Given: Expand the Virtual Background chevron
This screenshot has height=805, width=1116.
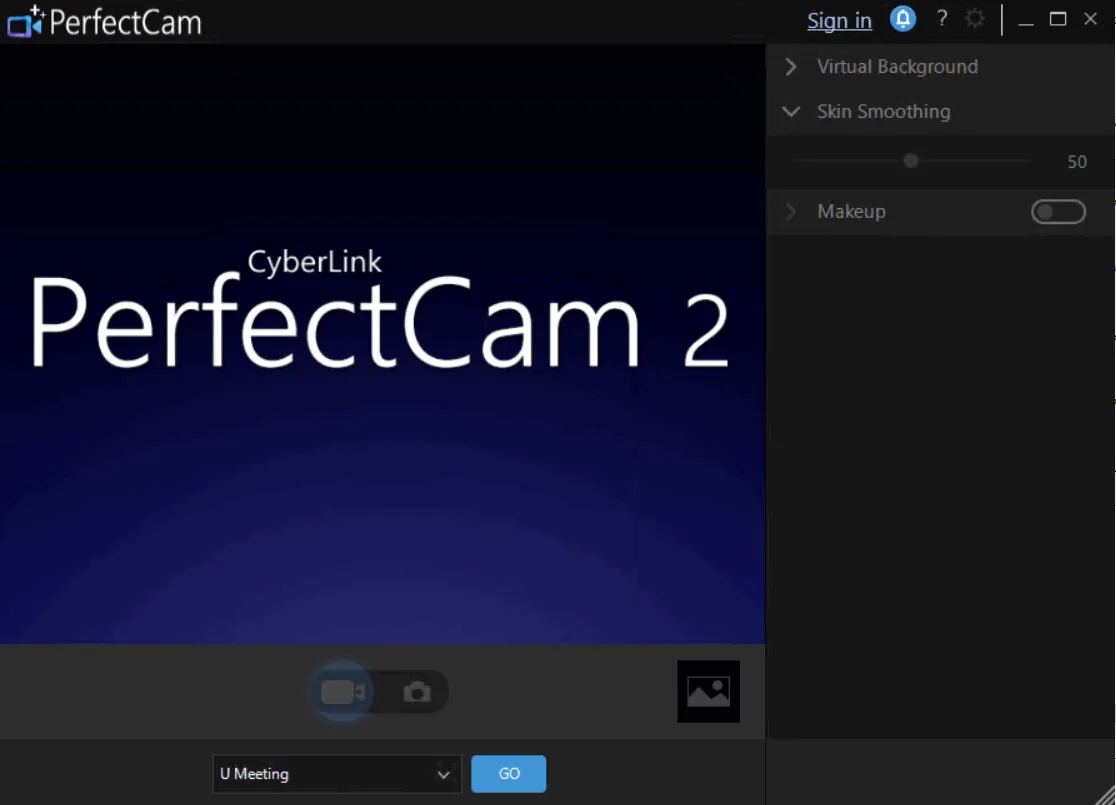Looking at the screenshot, I should pos(791,67).
